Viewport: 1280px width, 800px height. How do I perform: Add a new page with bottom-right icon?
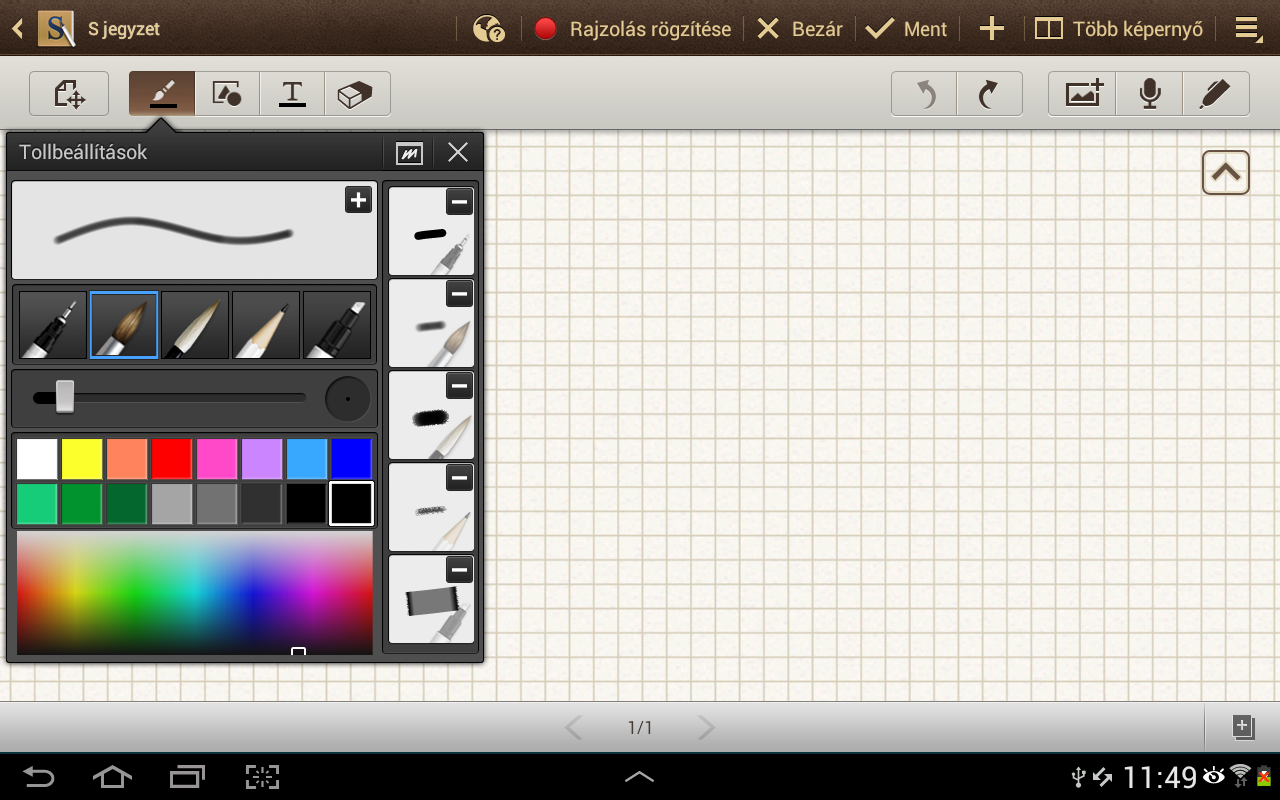pos(1243,727)
